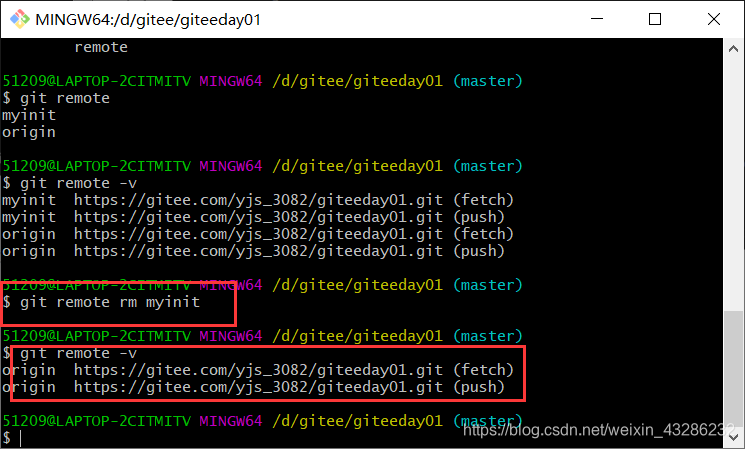Viewport: 745px width, 449px height.
Task: Maximize the MINGW64 terminal window
Action: (655, 19)
